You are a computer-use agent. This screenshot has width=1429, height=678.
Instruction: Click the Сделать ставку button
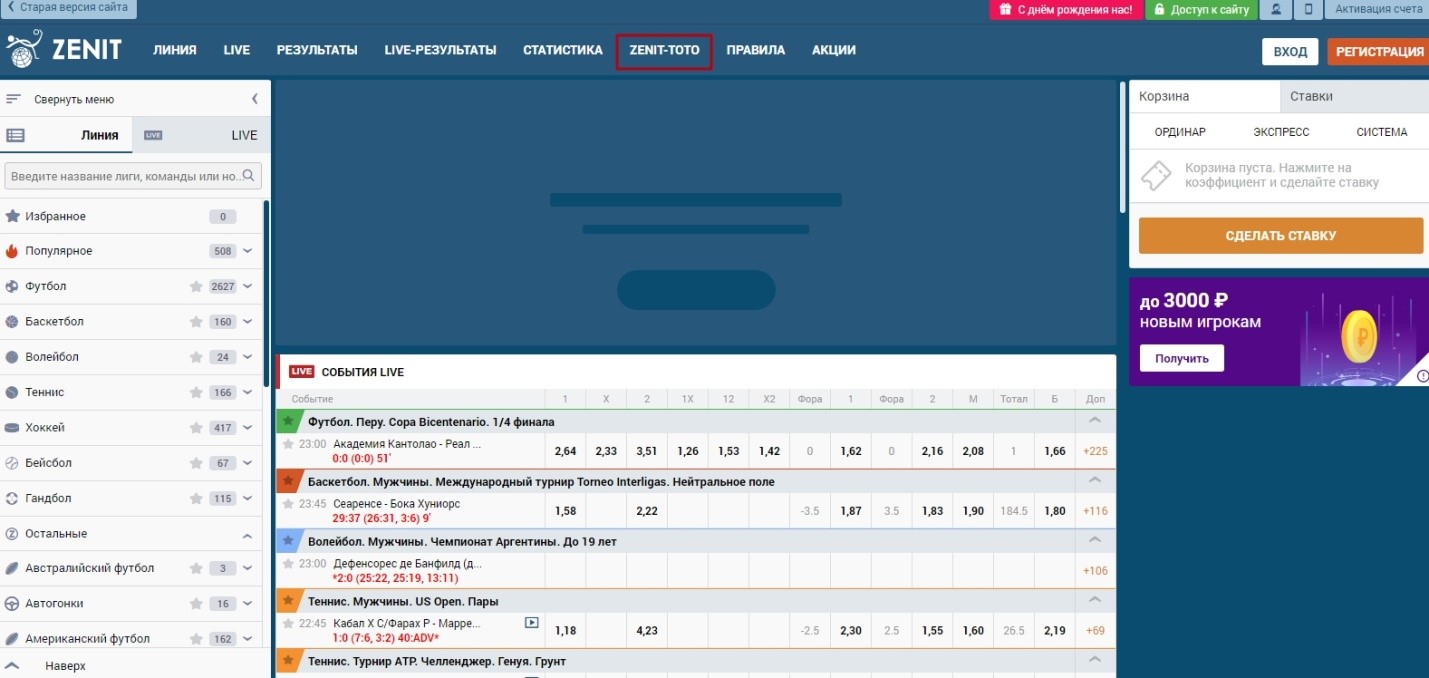click(x=1280, y=236)
